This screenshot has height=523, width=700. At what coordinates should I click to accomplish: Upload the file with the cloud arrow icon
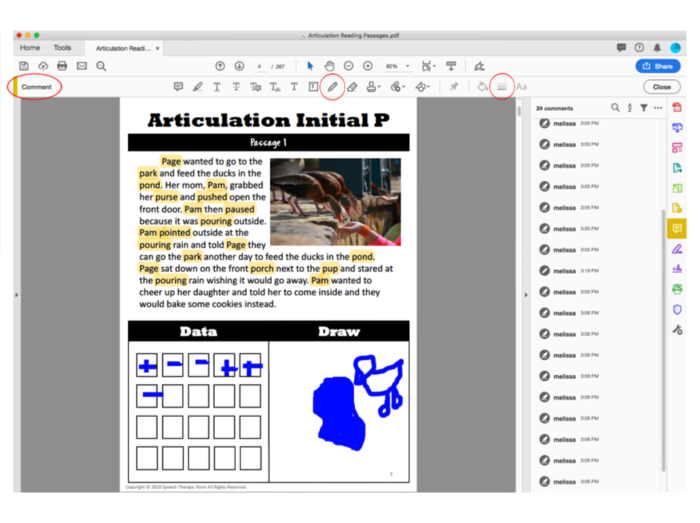tap(43, 66)
